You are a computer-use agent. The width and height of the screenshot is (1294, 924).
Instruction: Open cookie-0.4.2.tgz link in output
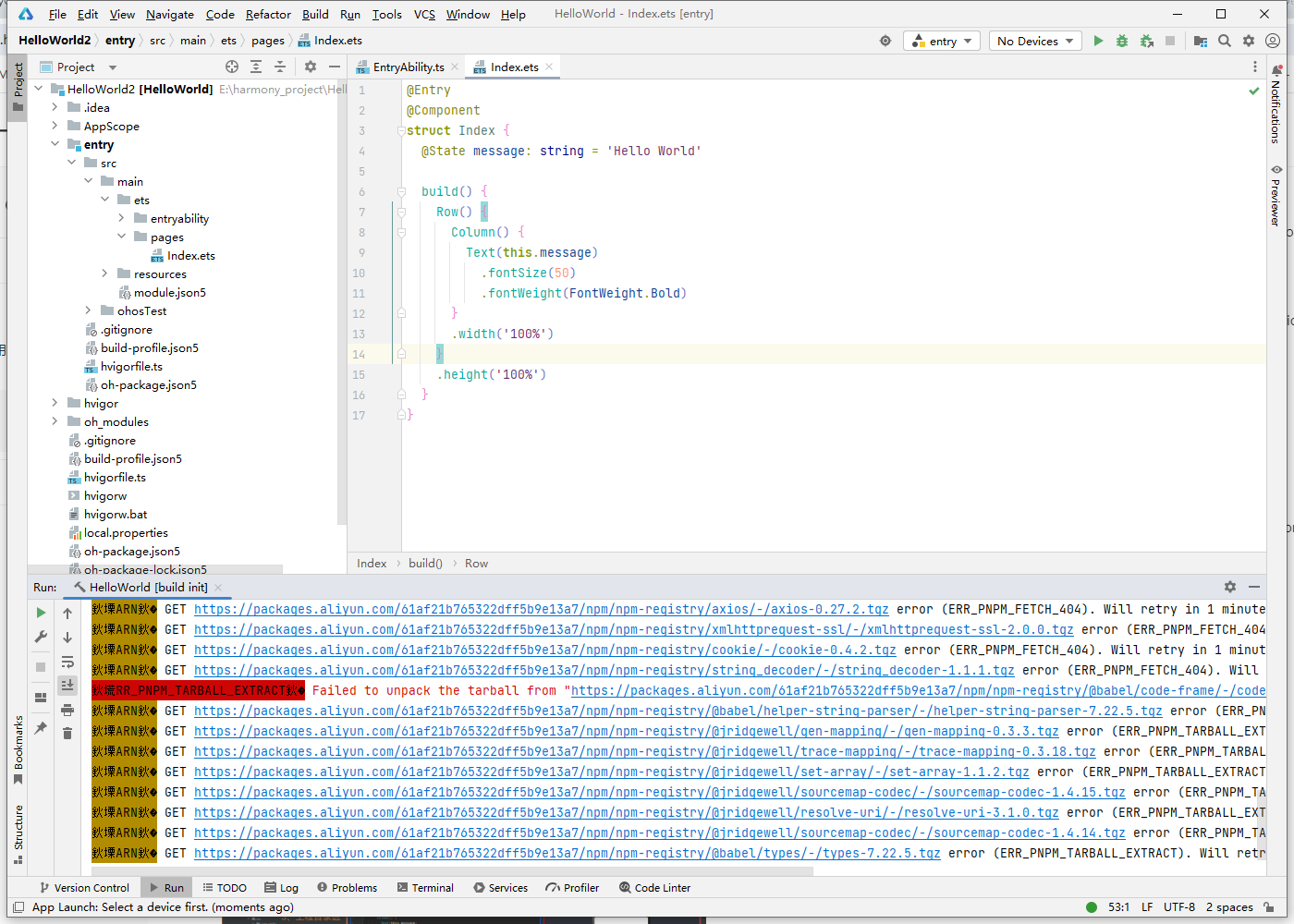[545, 650]
